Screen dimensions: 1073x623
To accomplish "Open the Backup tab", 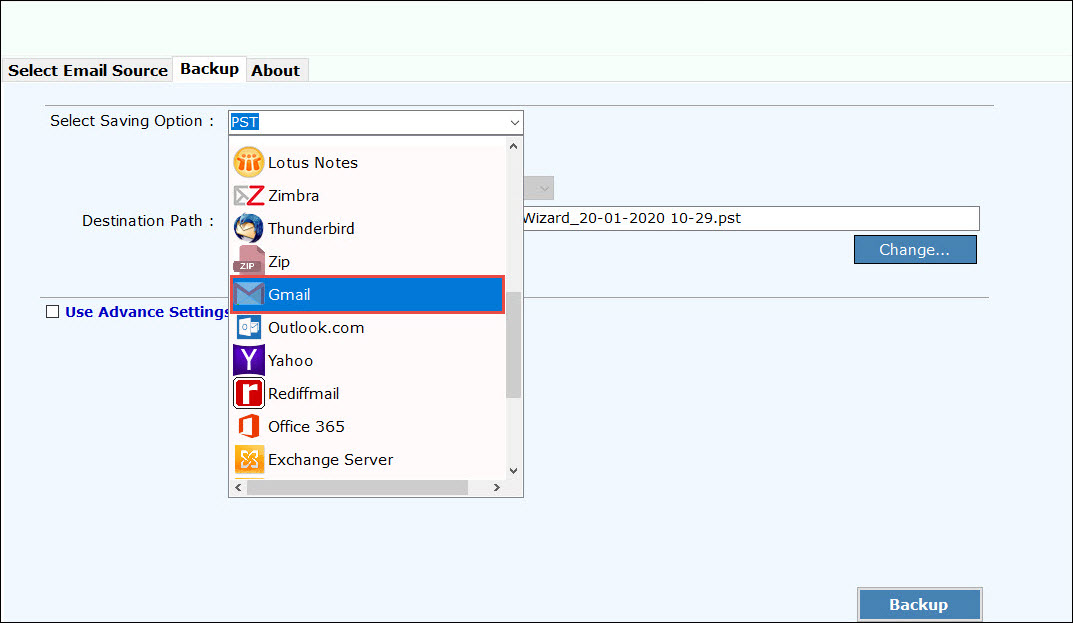I will point(209,69).
